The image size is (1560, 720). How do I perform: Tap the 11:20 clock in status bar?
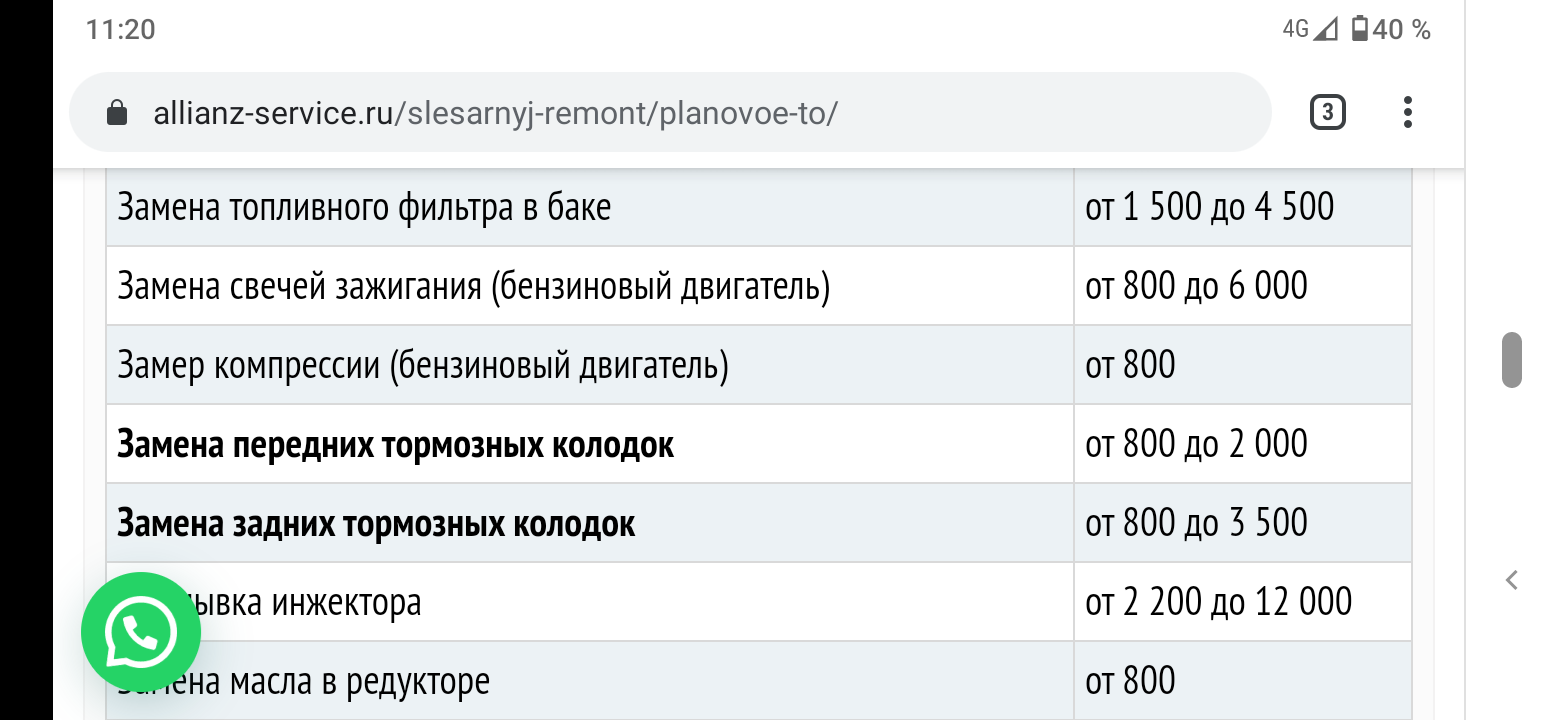tap(121, 29)
